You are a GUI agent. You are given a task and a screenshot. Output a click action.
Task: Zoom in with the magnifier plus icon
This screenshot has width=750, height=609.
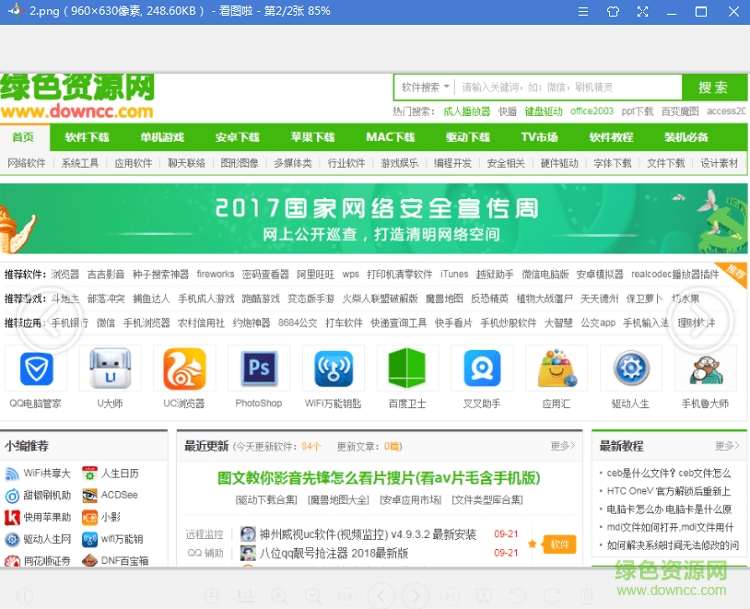pyautogui.click(x=279, y=596)
